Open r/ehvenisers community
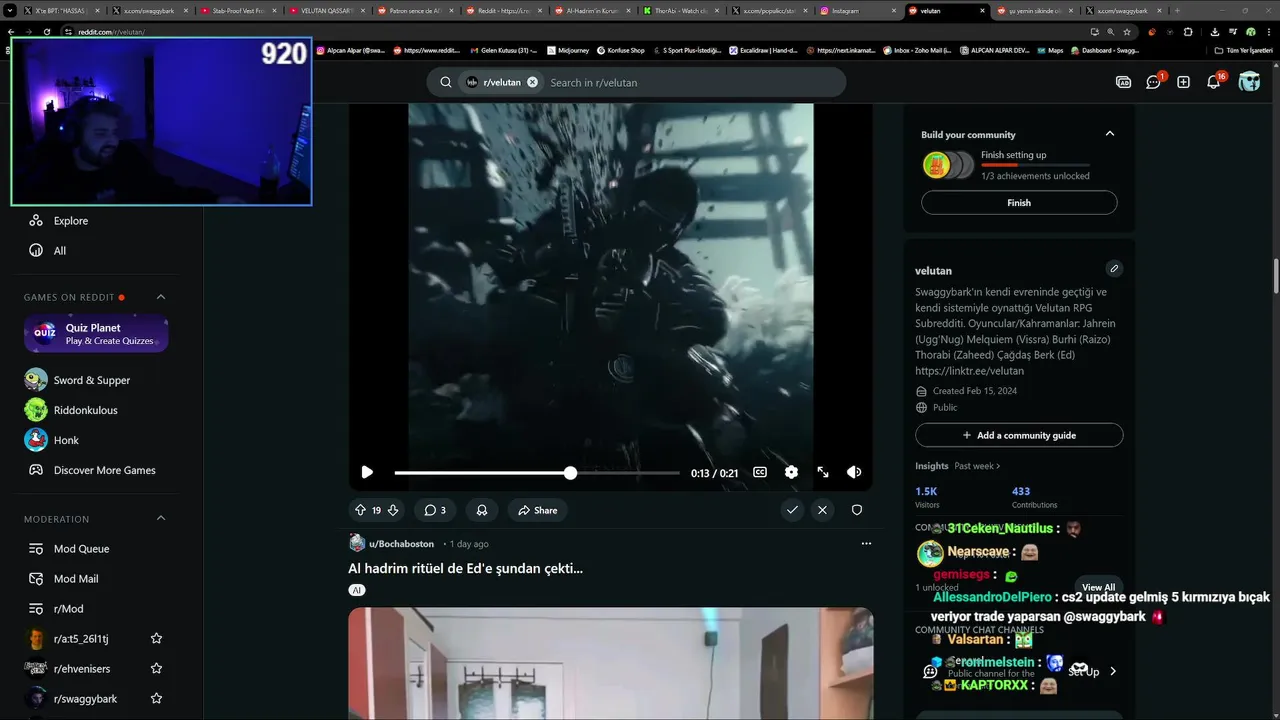The width and height of the screenshot is (1280, 720). tap(82, 669)
